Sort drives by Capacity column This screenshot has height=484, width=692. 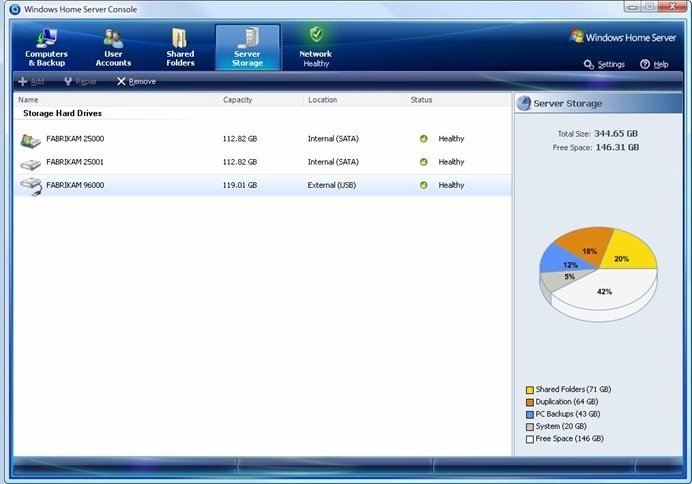click(x=260, y=100)
